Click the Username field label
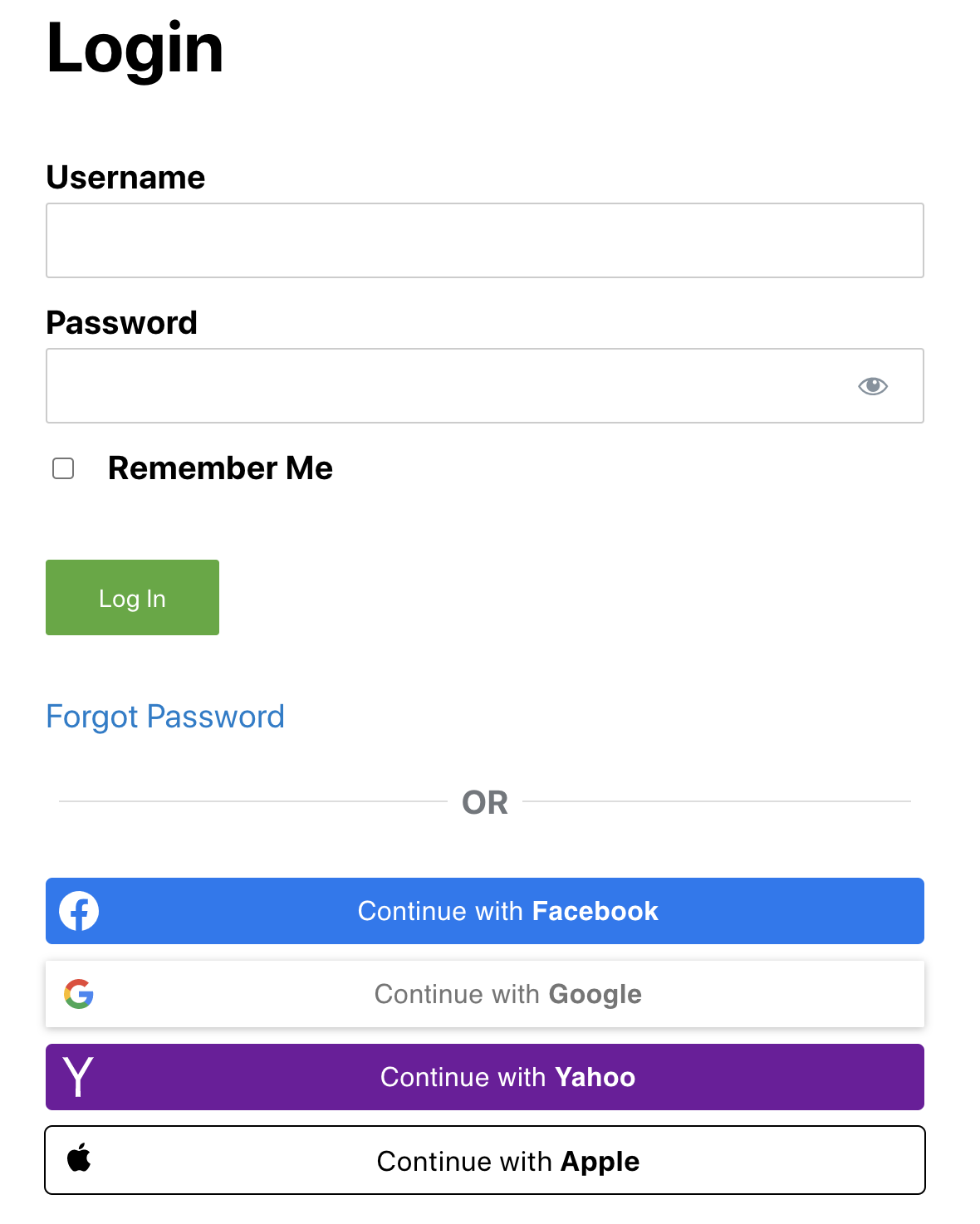 pyautogui.click(x=125, y=178)
